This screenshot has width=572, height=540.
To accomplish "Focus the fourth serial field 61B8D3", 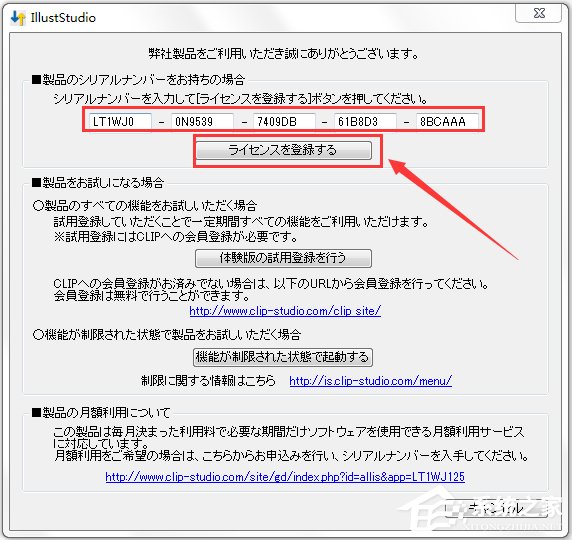I will pos(365,122).
